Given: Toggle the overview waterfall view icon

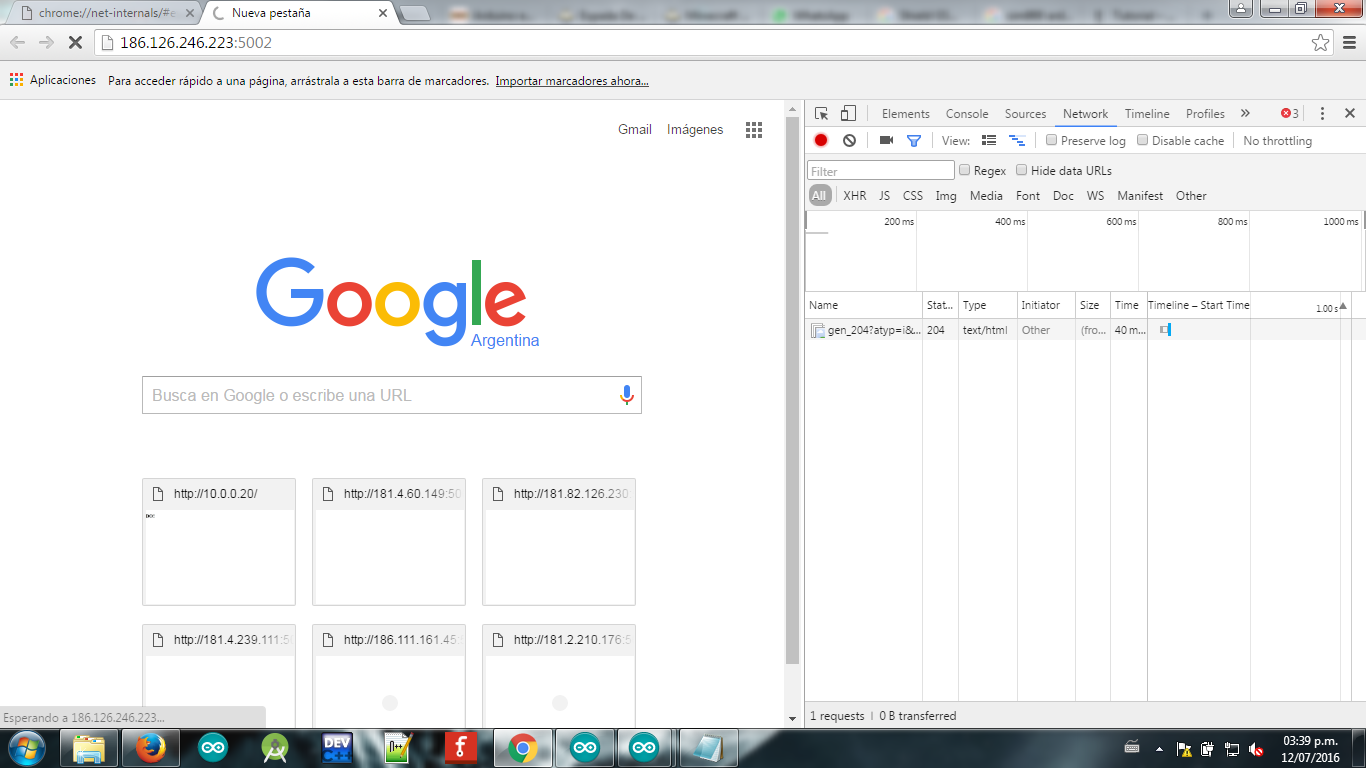Looking at the screenshot, I should coord(1017,141).
